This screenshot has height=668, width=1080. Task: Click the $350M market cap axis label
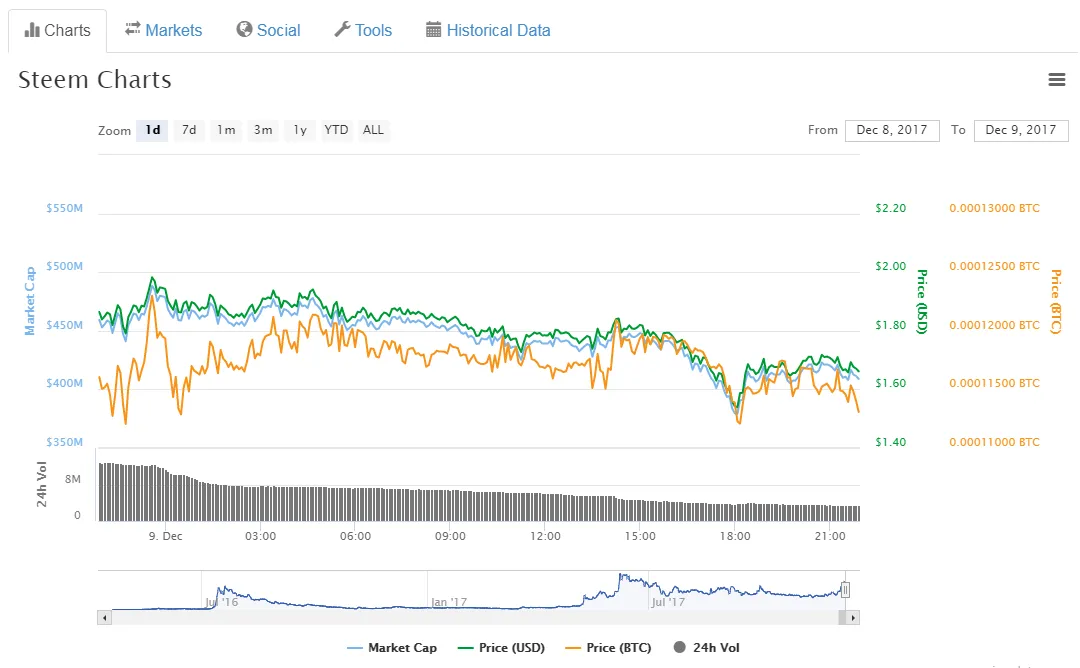64,442
